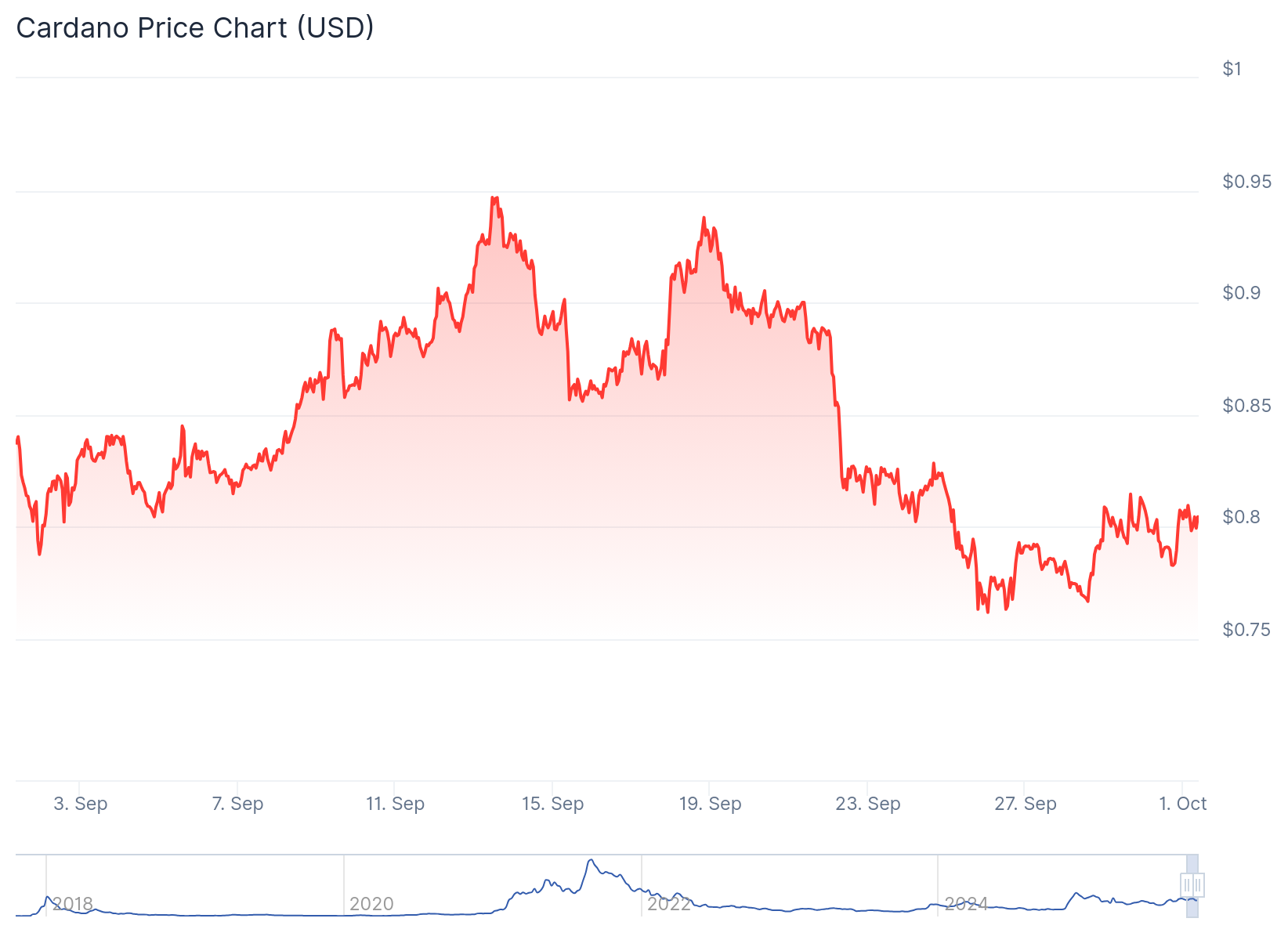1288x940 pixels.
Task: Click the $0.75 price axis label
Action: pos(1247,630)
